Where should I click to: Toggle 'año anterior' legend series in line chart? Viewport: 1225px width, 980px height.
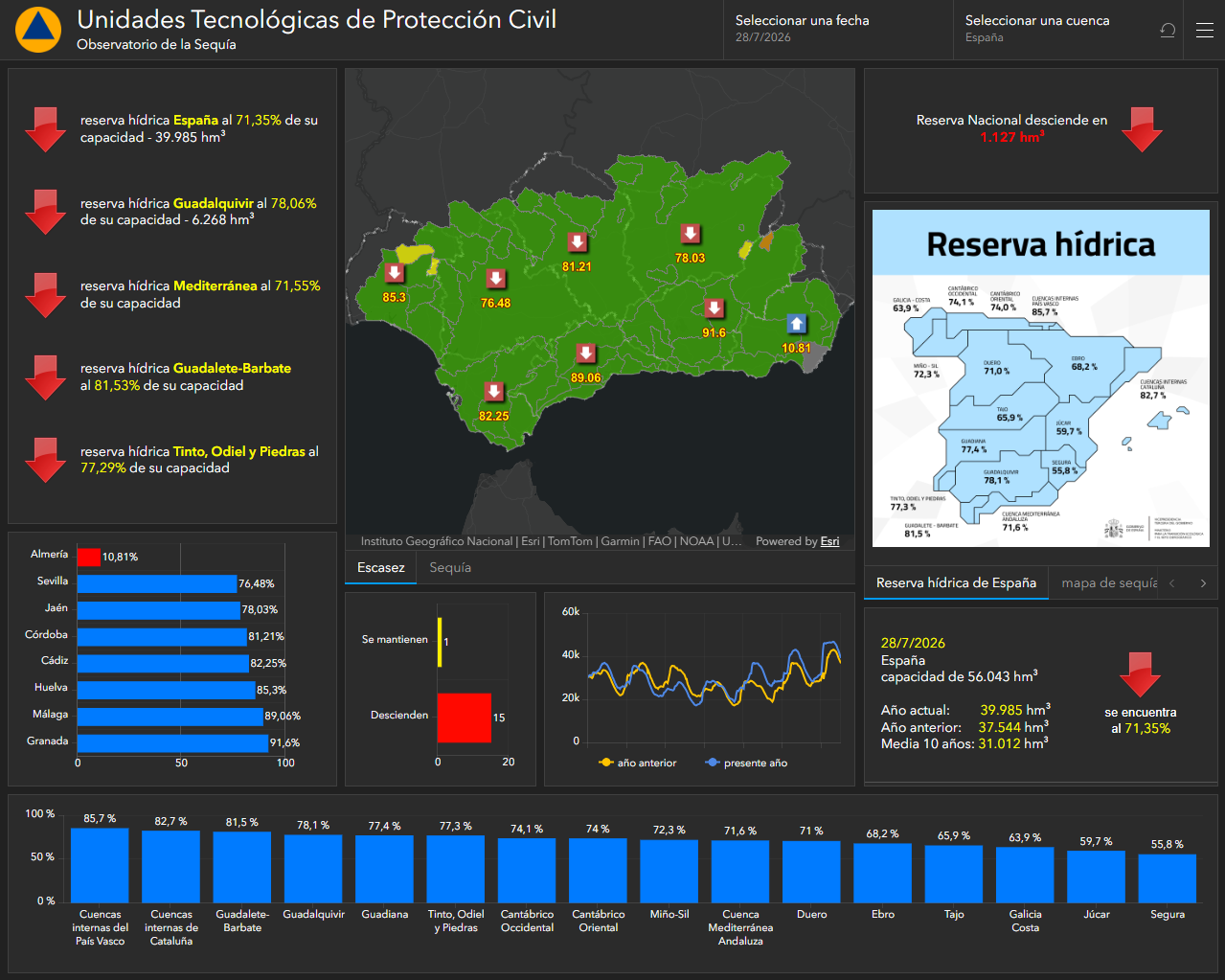point(638,763)
